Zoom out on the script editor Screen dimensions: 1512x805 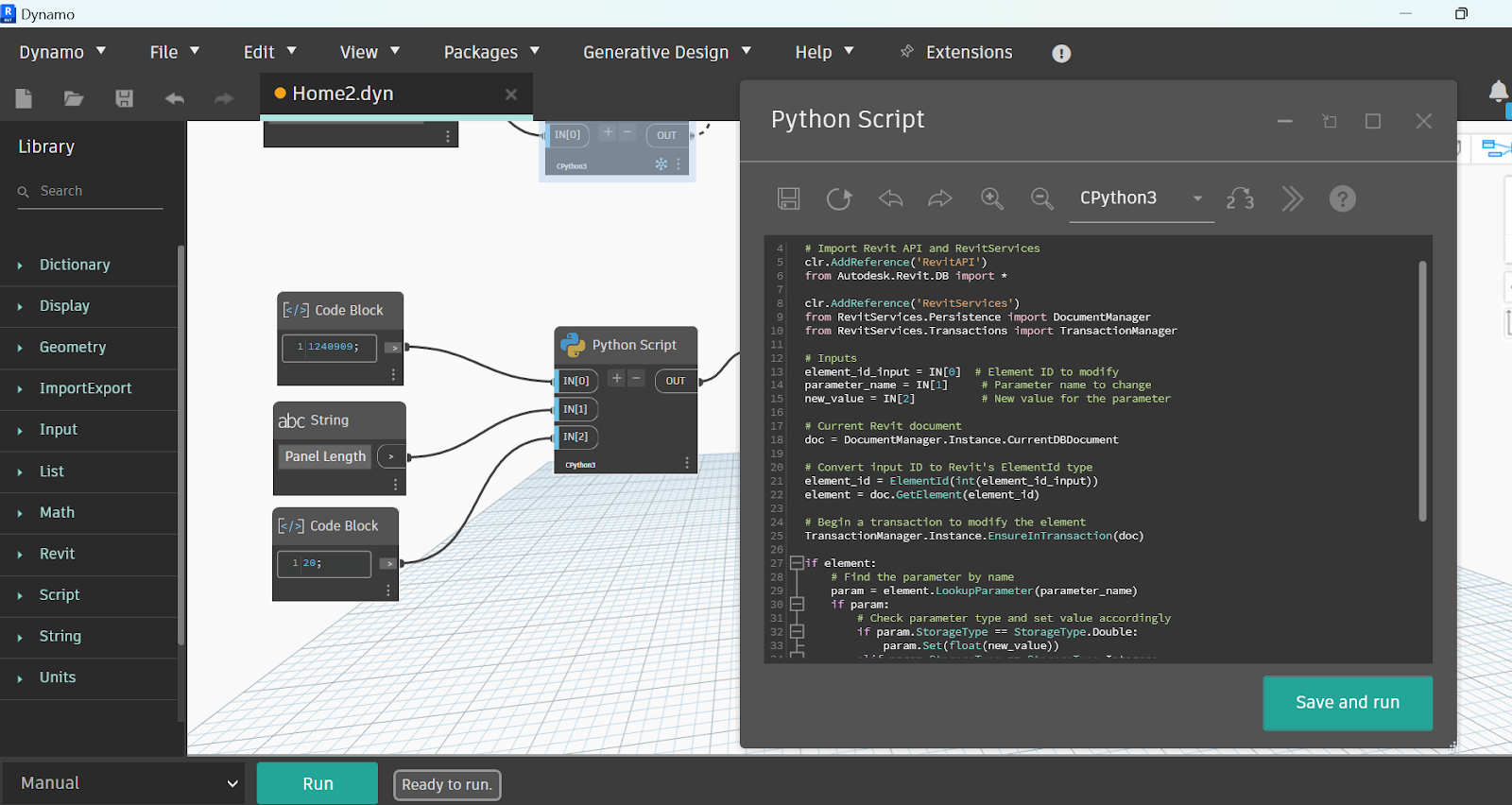pyautogui.click(x=1041, y=198)
